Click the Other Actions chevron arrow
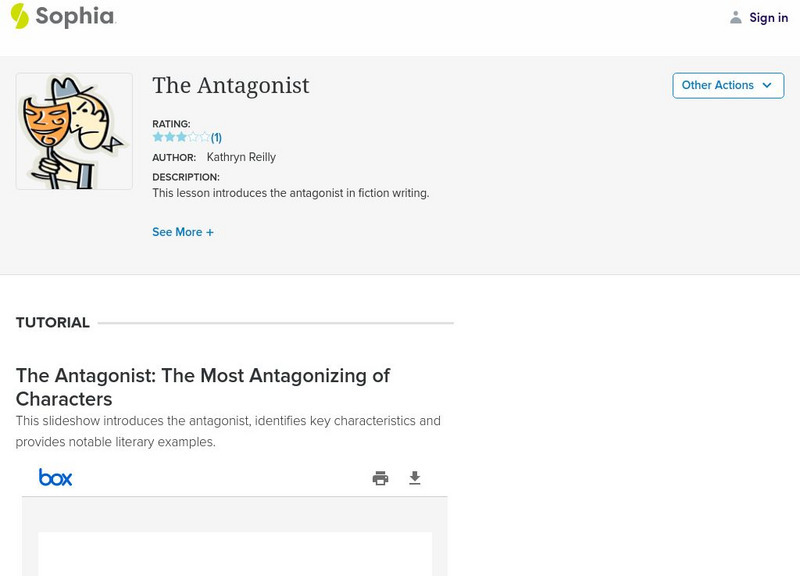This screenshot has height=576, width=800. (768, 86)
